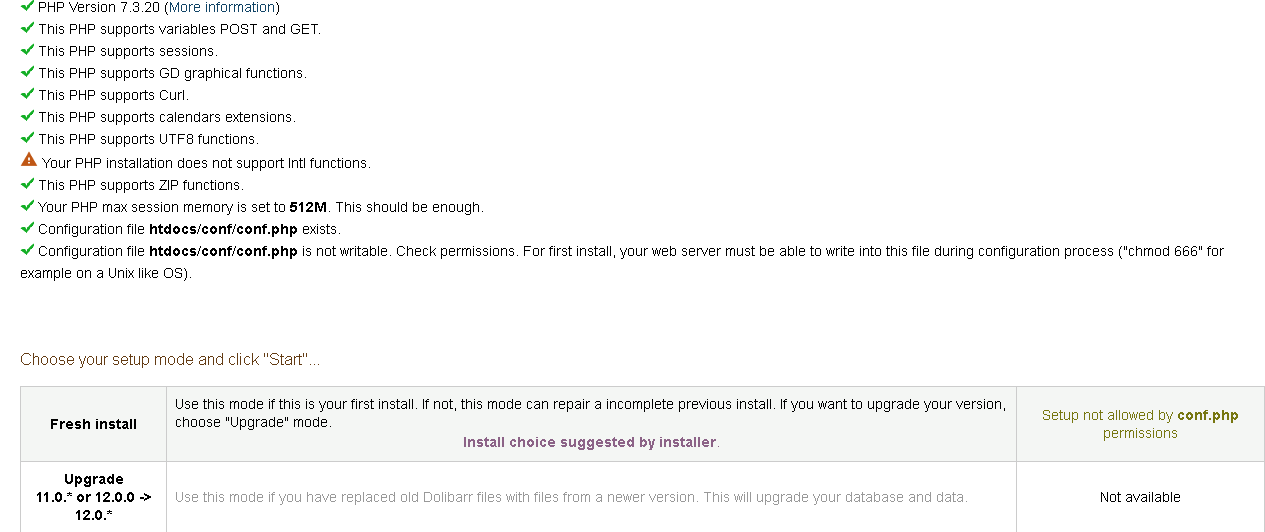
Task: Click green checkmark beside PHP Version 7.3.20
Action: point(27,6)
